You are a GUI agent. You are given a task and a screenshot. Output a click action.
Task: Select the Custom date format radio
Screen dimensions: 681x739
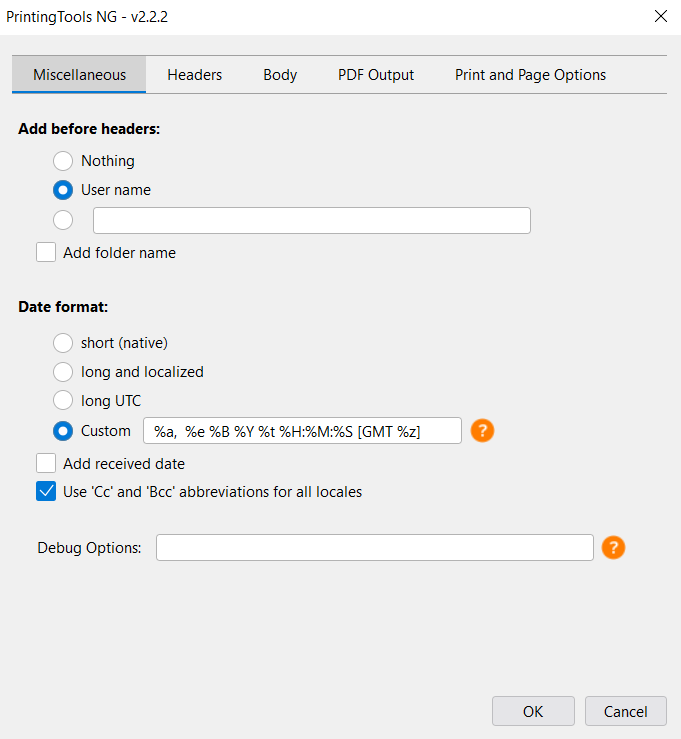tap(63, 431)
